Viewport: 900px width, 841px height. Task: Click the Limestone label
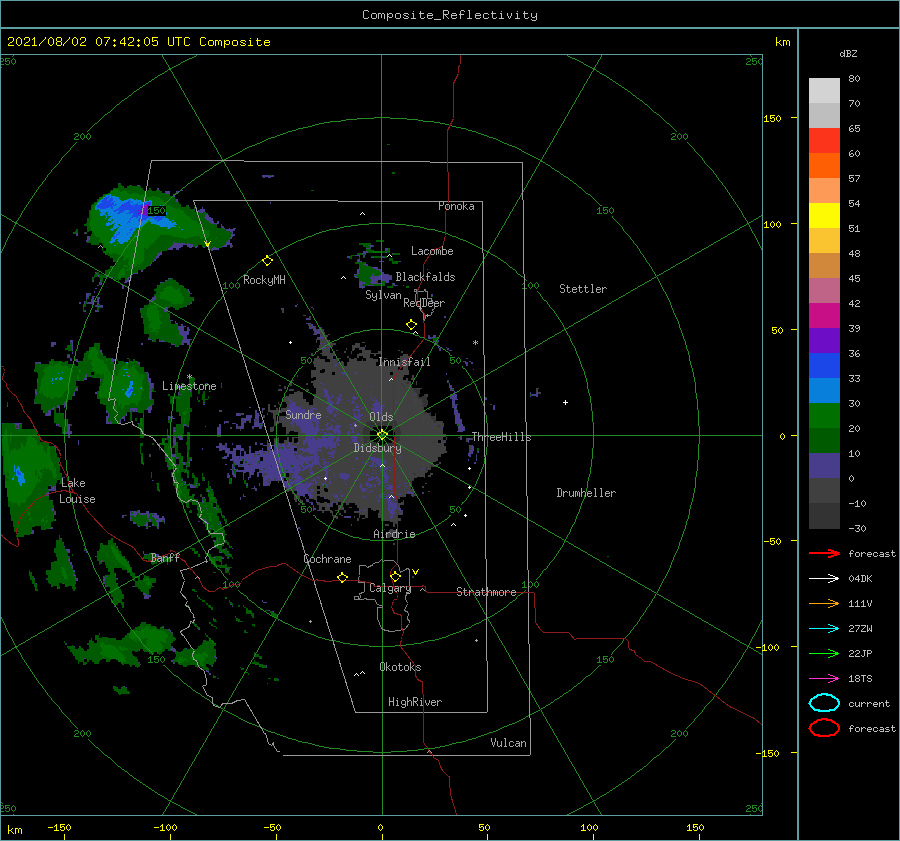189,386
